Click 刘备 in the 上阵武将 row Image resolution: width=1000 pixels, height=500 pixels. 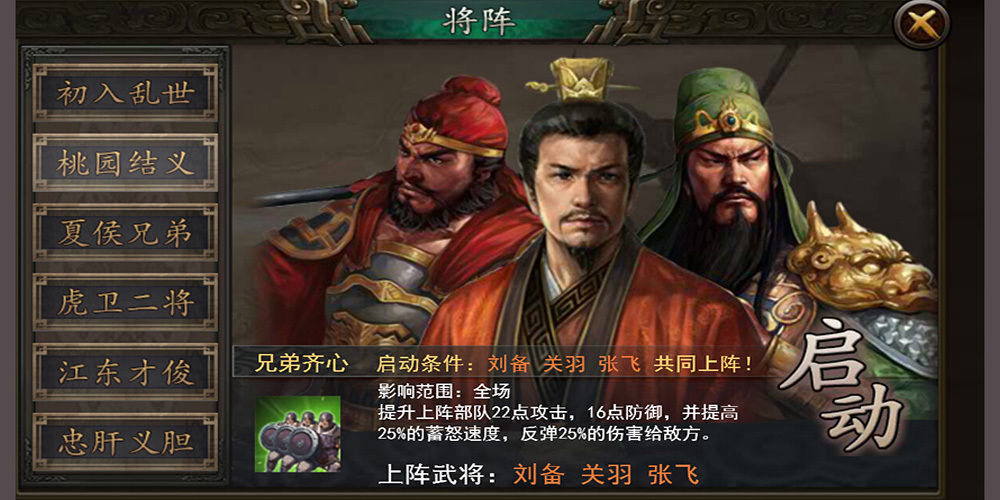[x=540, y=474]
